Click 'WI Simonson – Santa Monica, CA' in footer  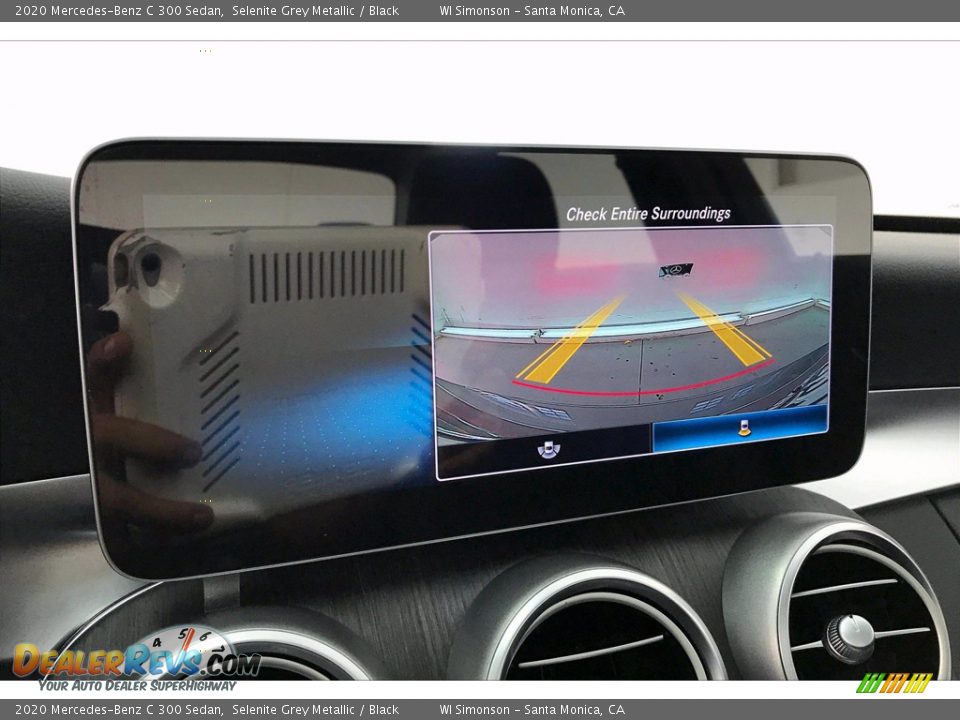click(532, 710)
